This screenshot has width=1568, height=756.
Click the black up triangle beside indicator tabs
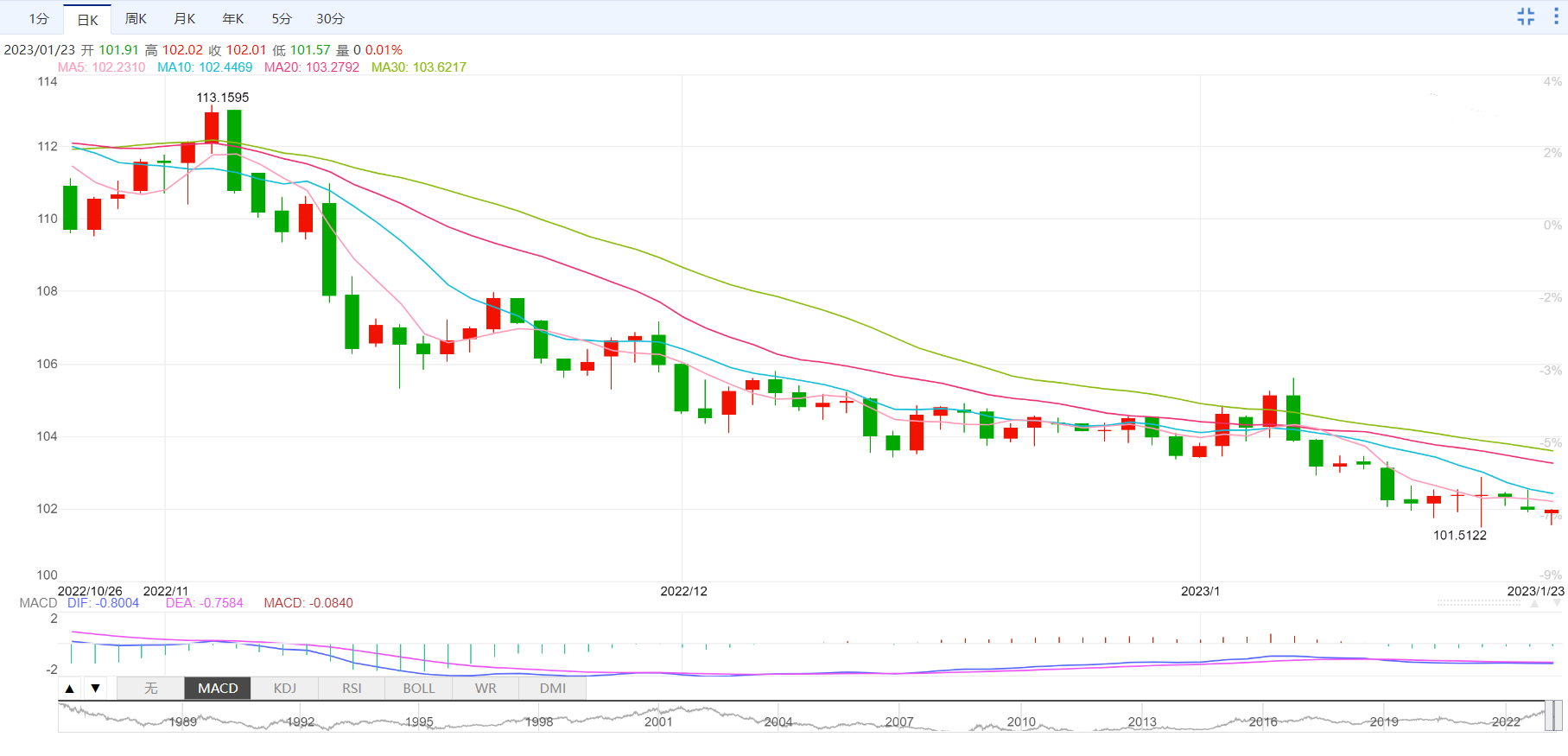pos(70,689)
